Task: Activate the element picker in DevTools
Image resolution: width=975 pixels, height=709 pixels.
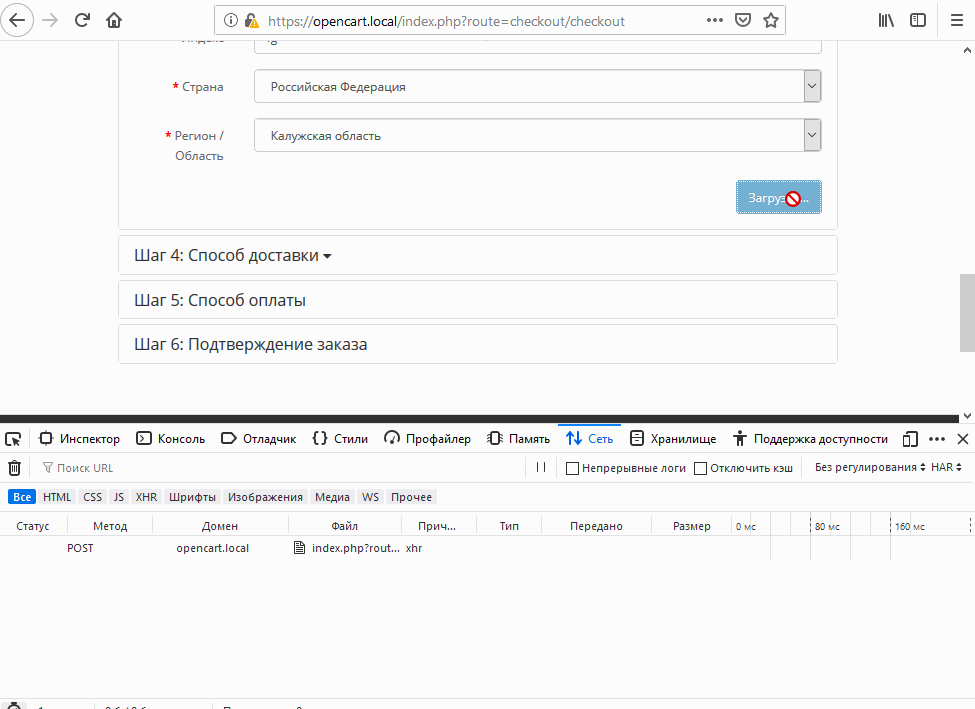Action: (x=13, y=439)
